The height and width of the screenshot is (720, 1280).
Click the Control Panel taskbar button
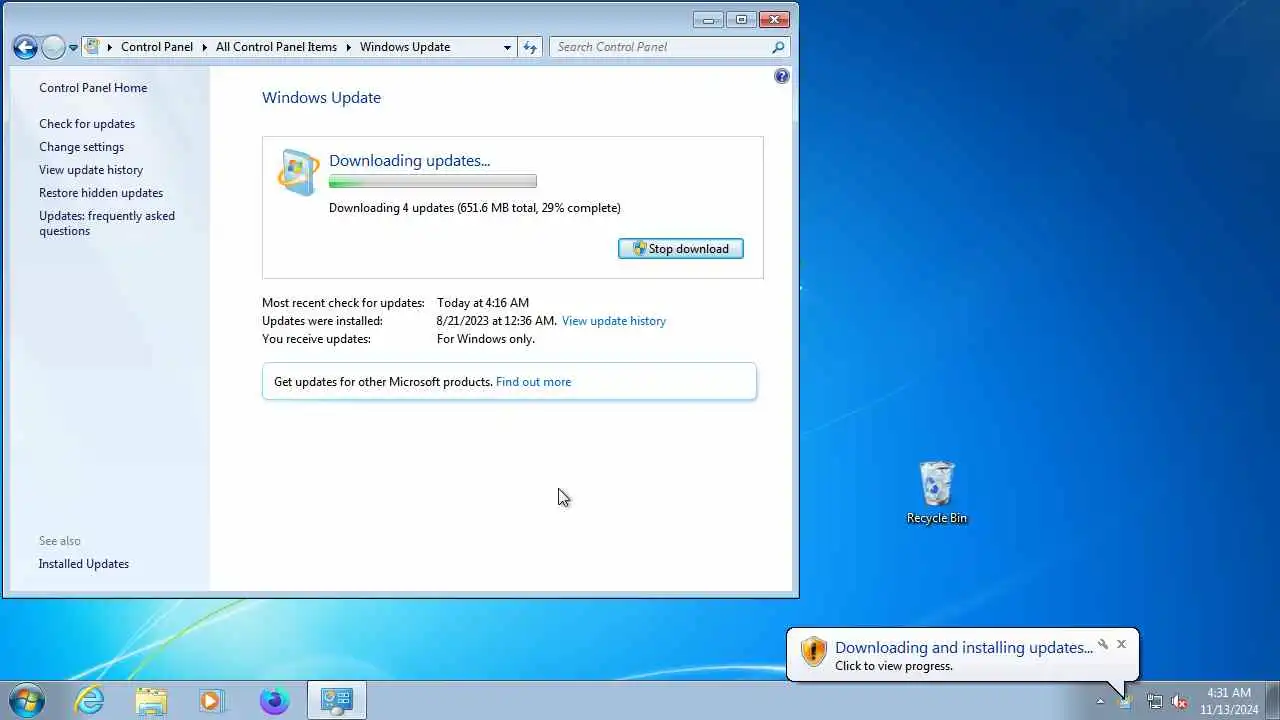(337, 700)
